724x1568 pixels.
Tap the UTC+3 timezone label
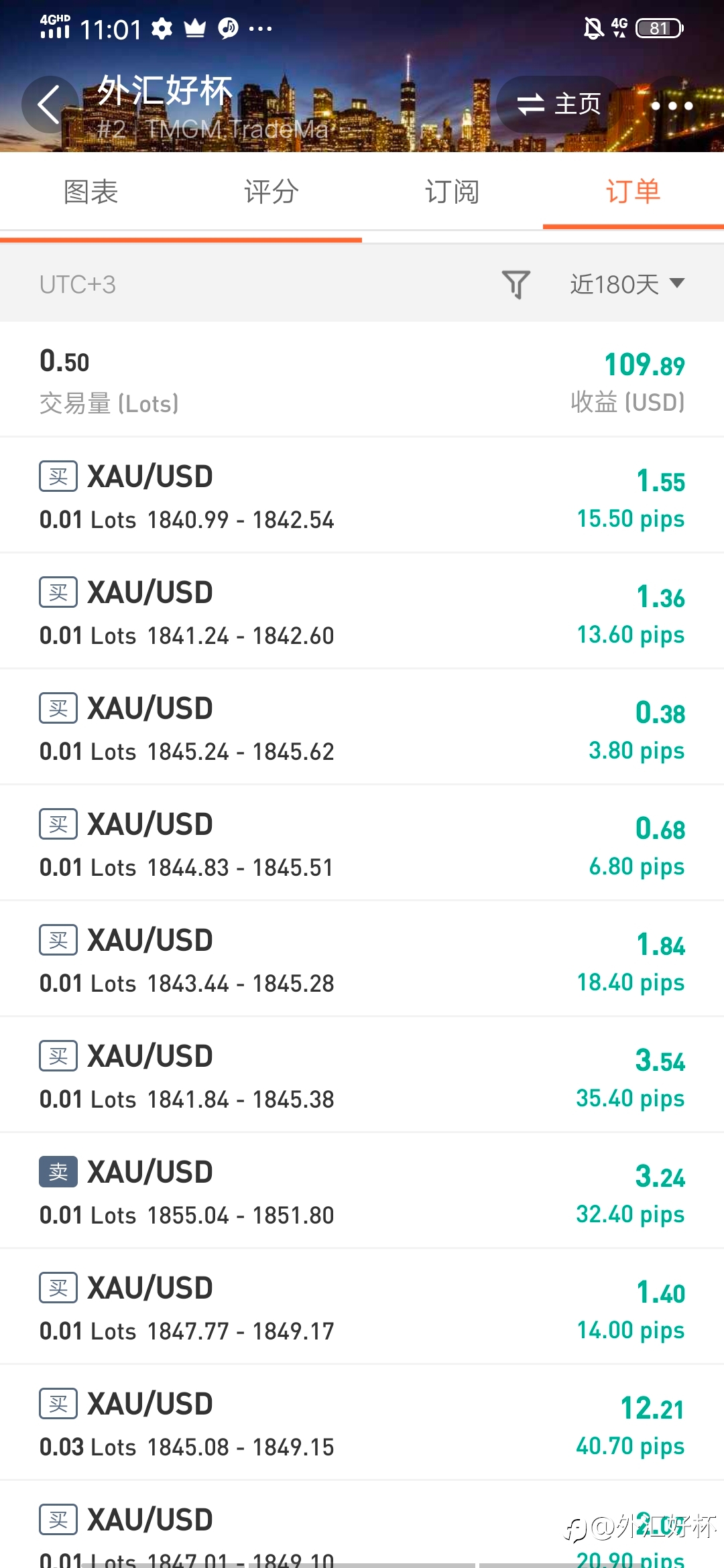pyautogui.click(x=78, y=284)
